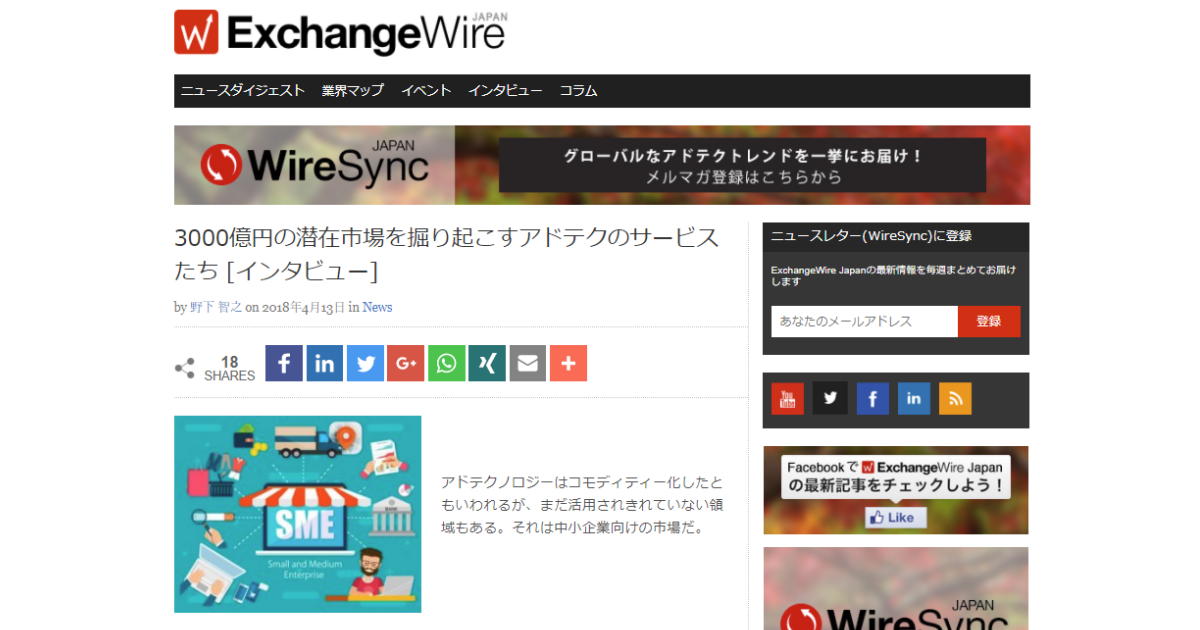Open イベント menu item

pos(426,91)
